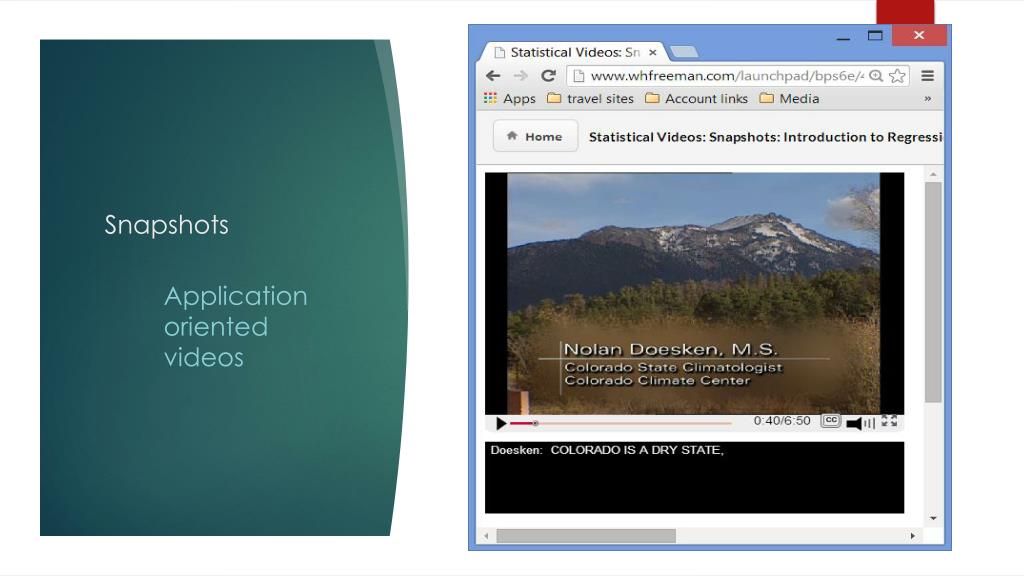Click the vertical scrollbar thumb
Screen dimensions: 1024x576
(933, 292)
